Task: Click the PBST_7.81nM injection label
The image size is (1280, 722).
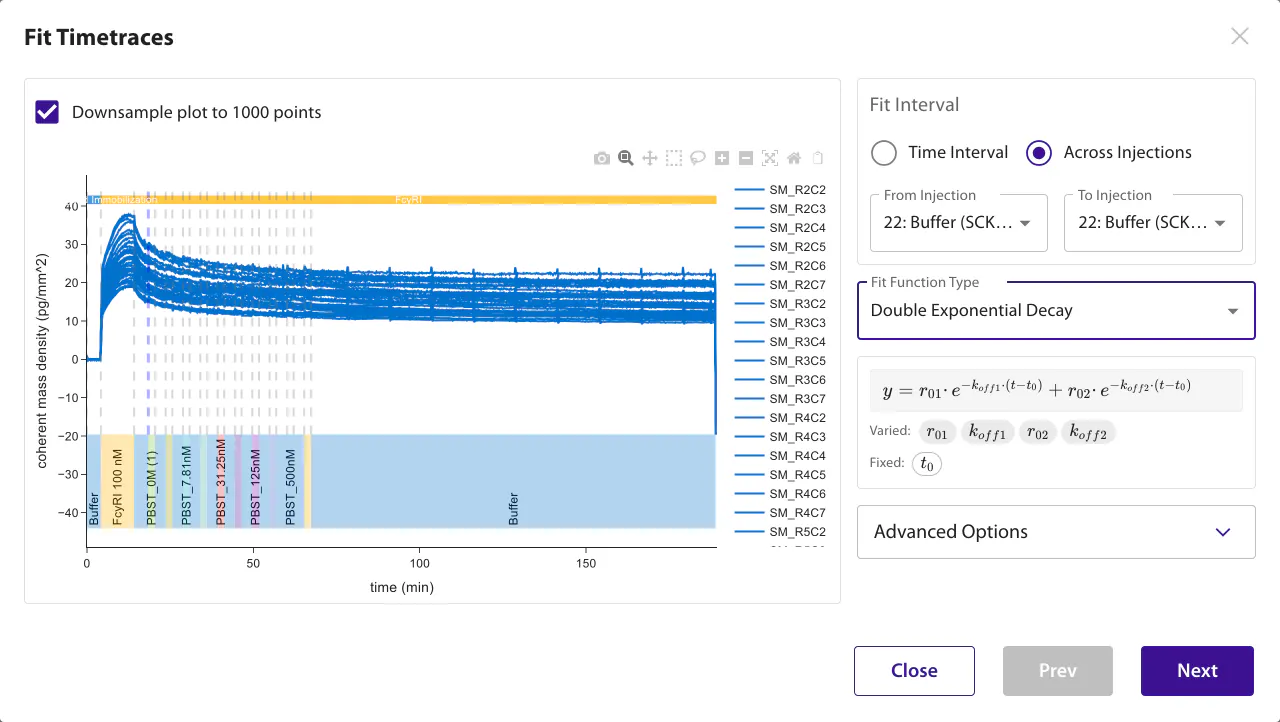Action: coord(186,486)
